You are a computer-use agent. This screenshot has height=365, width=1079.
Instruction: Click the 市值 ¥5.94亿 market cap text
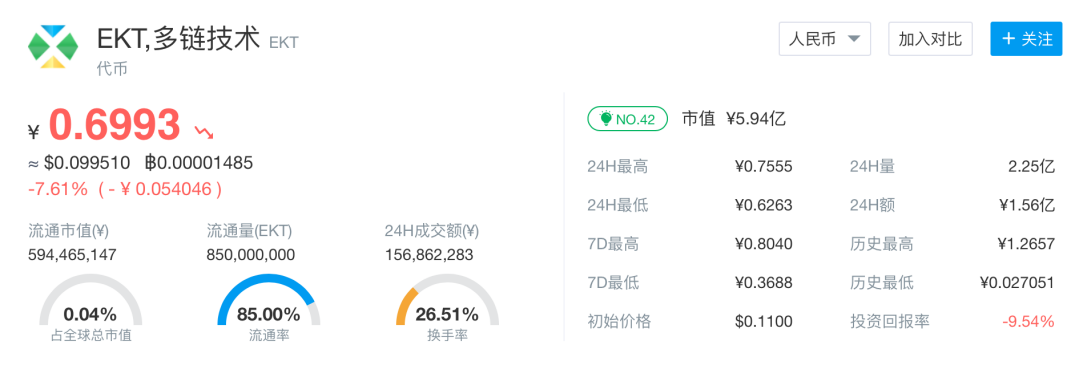734,119
